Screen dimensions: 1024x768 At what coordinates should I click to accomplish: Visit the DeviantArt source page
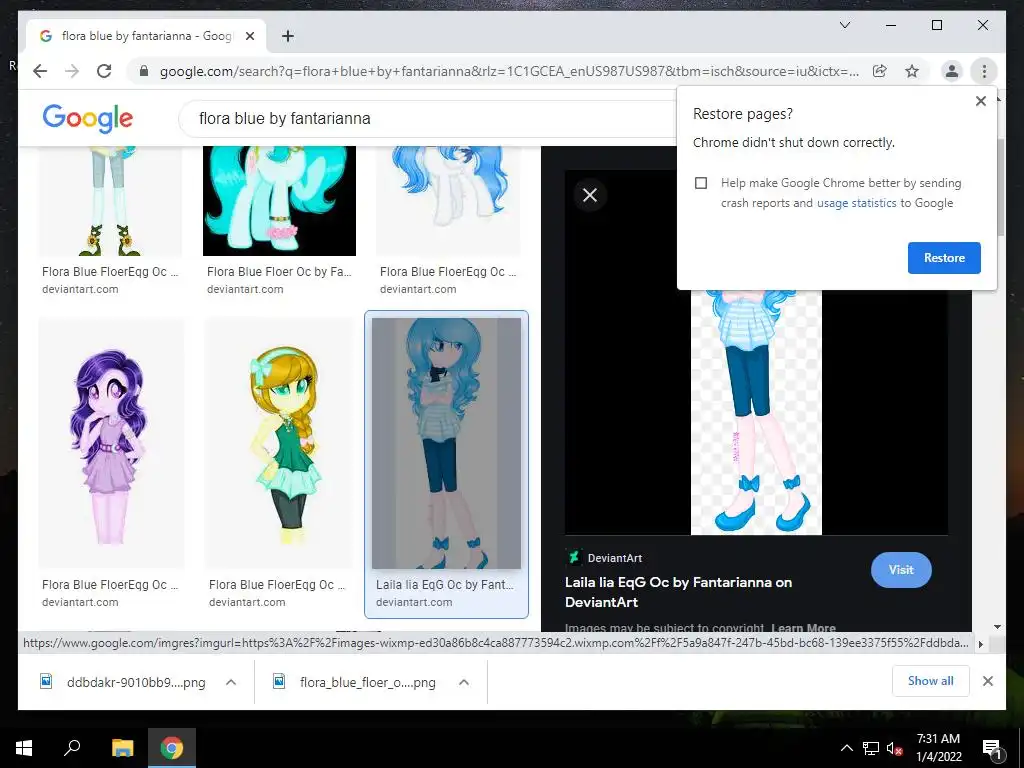pos(901,569)
